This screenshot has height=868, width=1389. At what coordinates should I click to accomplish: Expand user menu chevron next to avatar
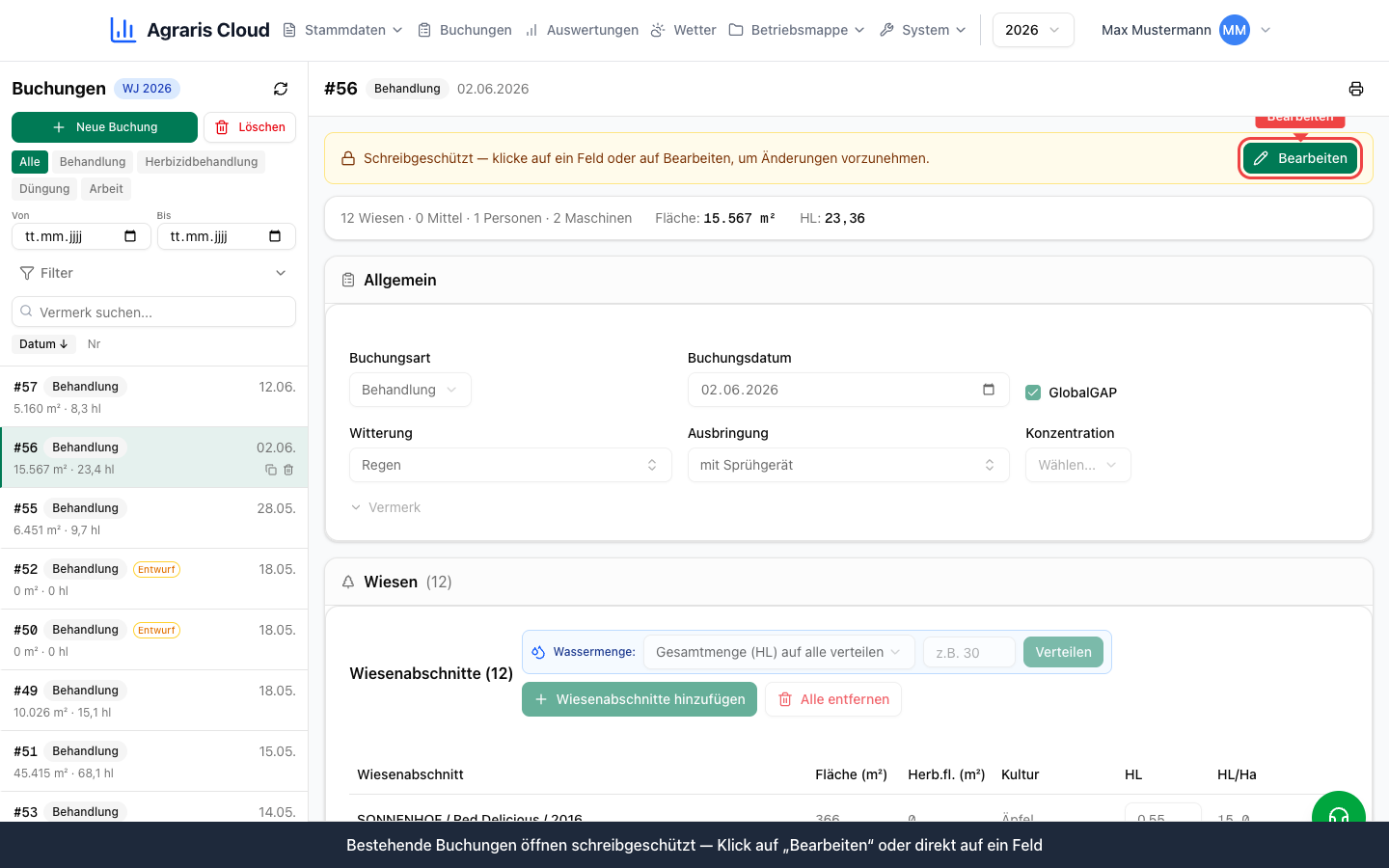click(x=1266, y=30)
